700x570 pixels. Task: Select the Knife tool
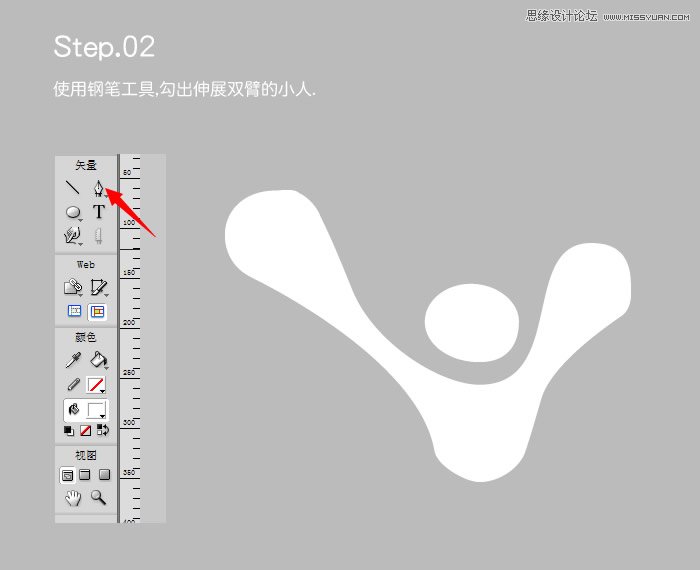(98, 236)
